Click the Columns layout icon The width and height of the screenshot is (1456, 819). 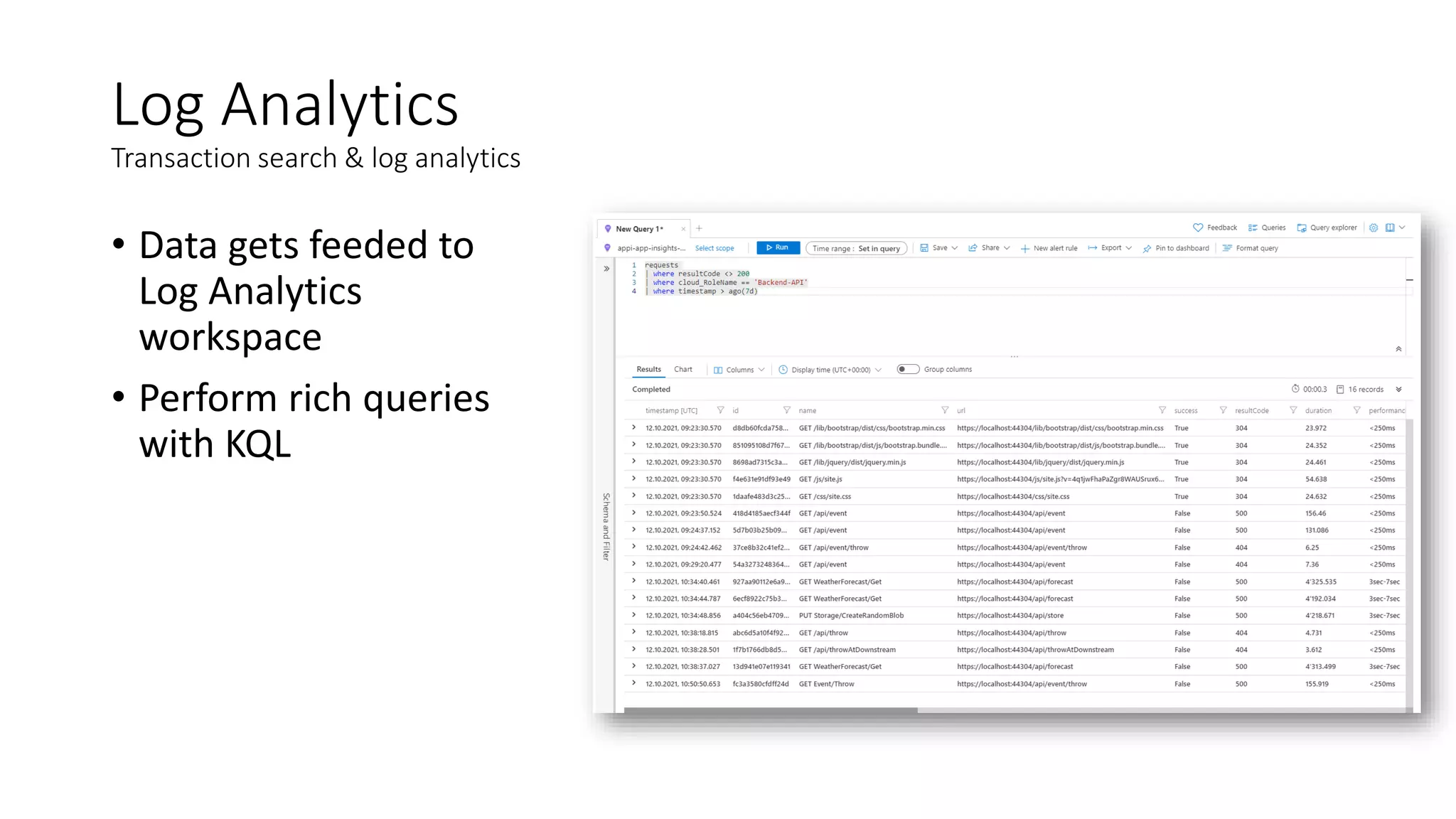[718, 370]
